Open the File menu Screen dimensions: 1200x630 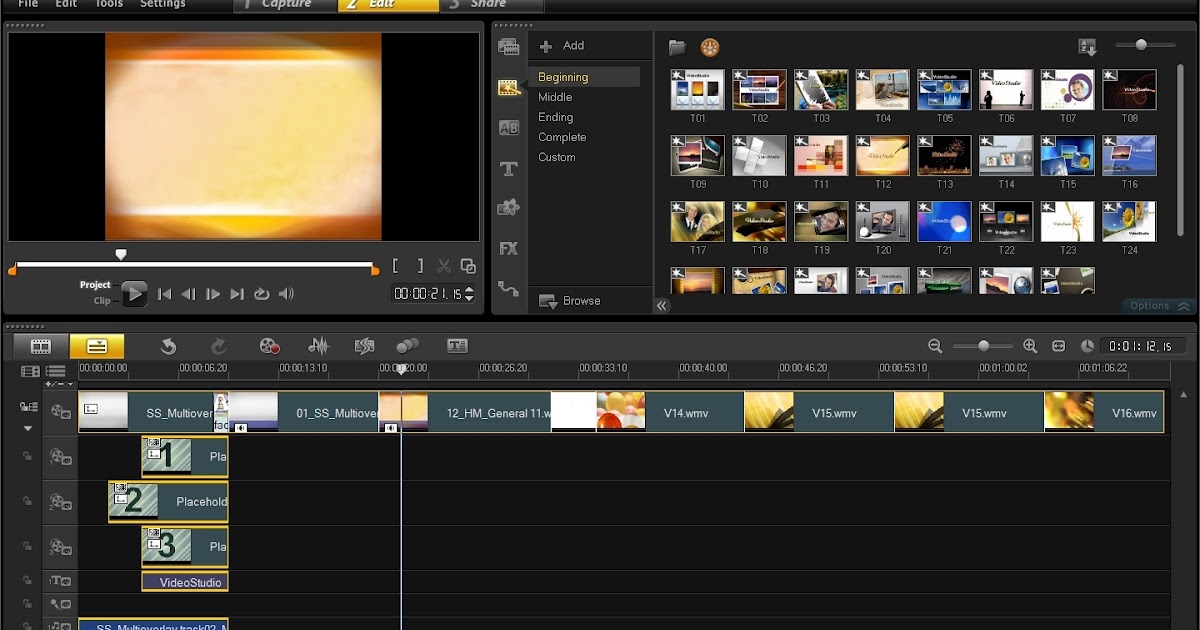pos(28,4)
